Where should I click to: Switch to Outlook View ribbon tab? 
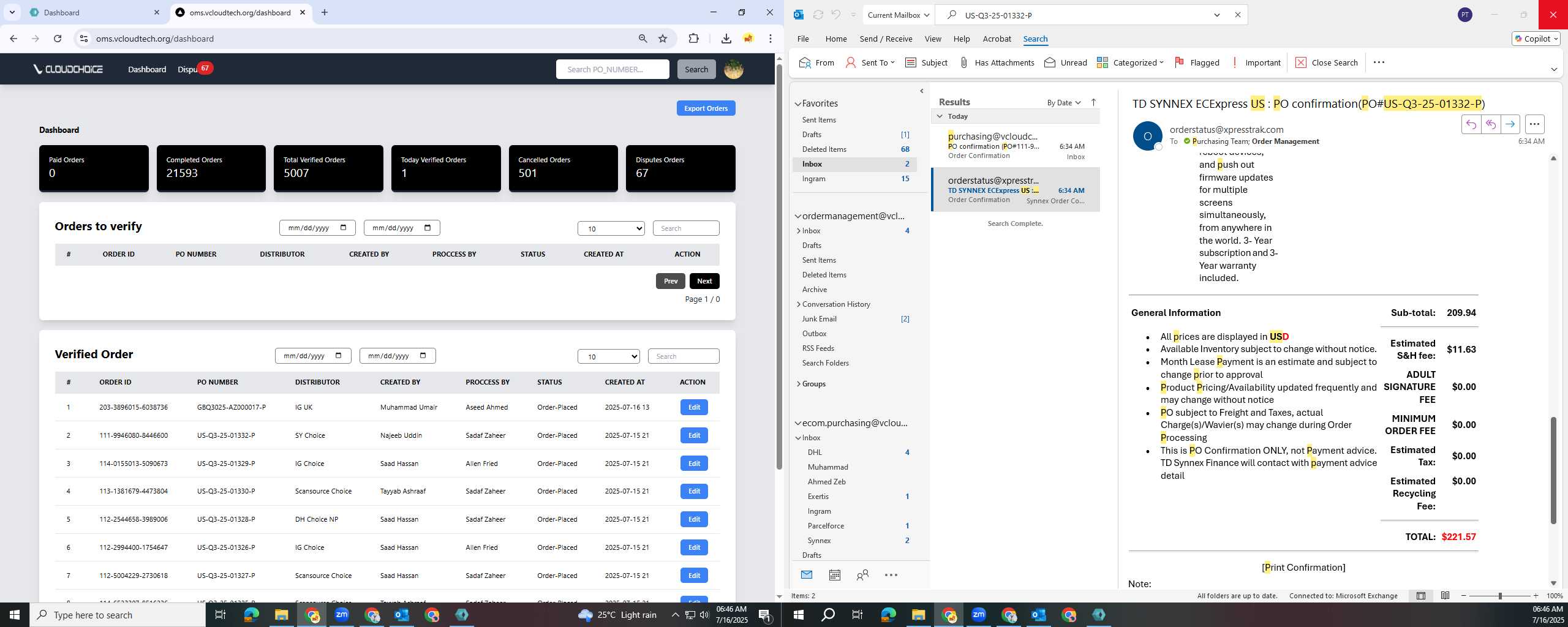pos(933,39)
